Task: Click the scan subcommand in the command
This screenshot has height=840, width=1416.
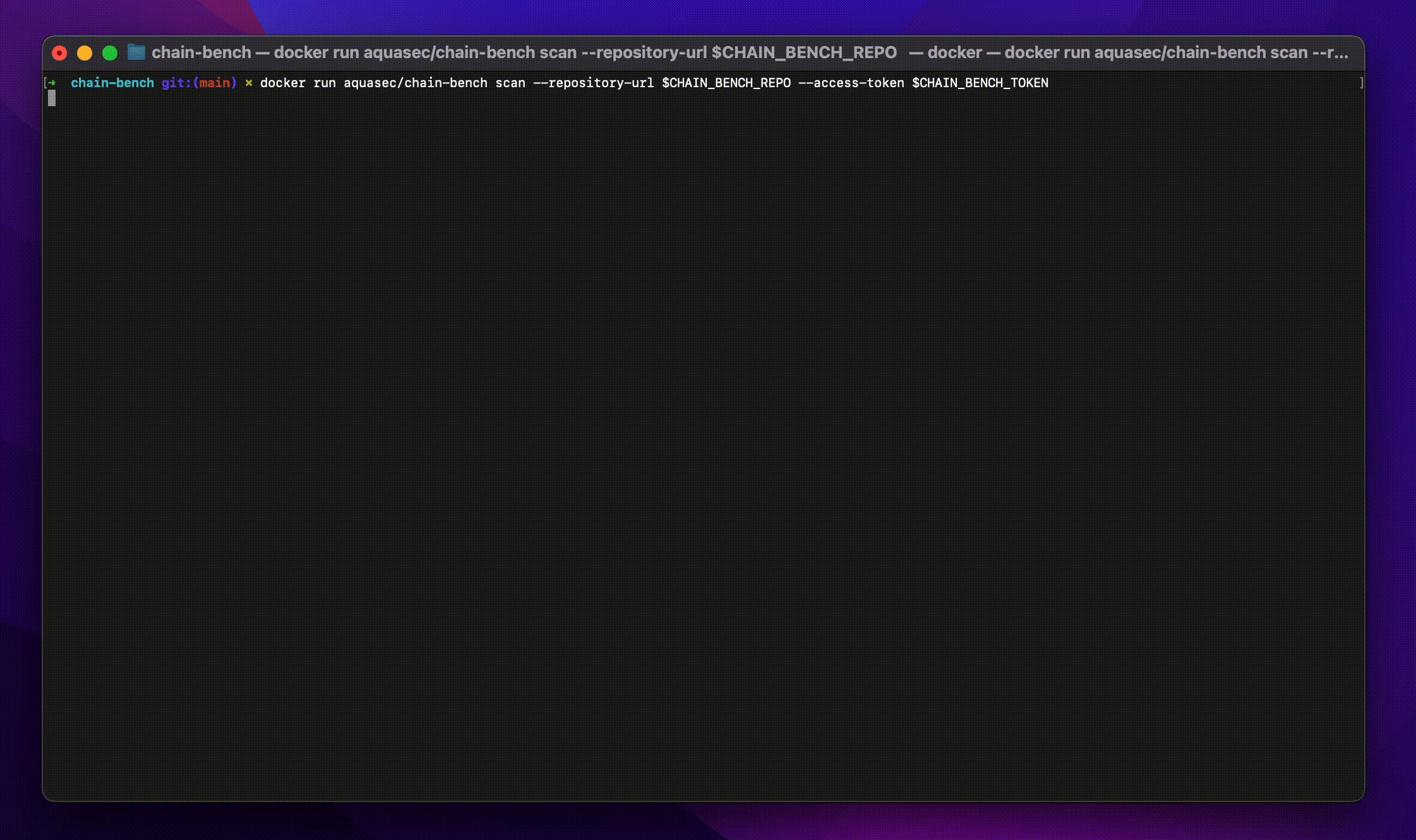Action: [510, 83]
